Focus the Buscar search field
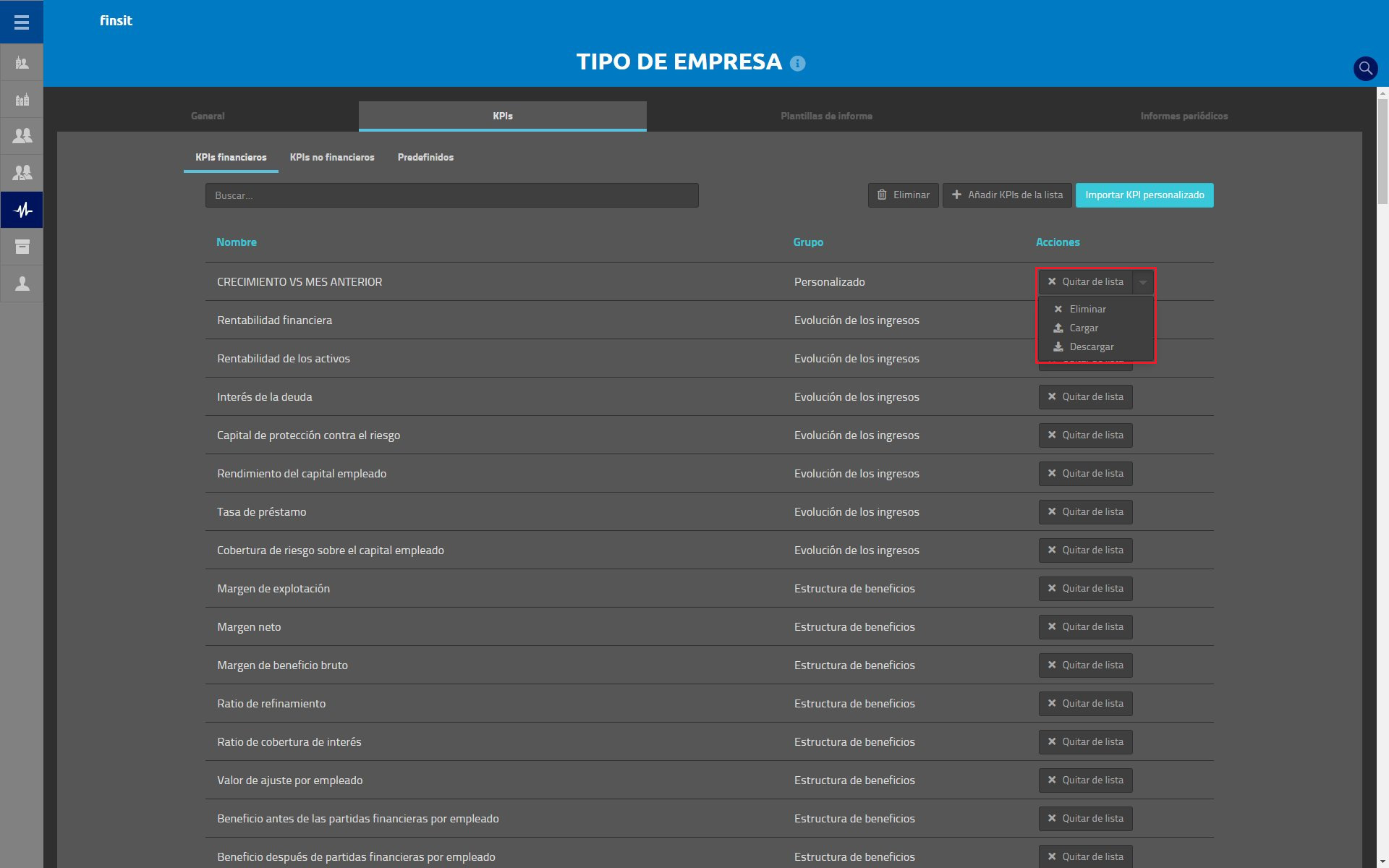Image resolution: width=1389 pixels, height=868 pixels. pos(452,195)
